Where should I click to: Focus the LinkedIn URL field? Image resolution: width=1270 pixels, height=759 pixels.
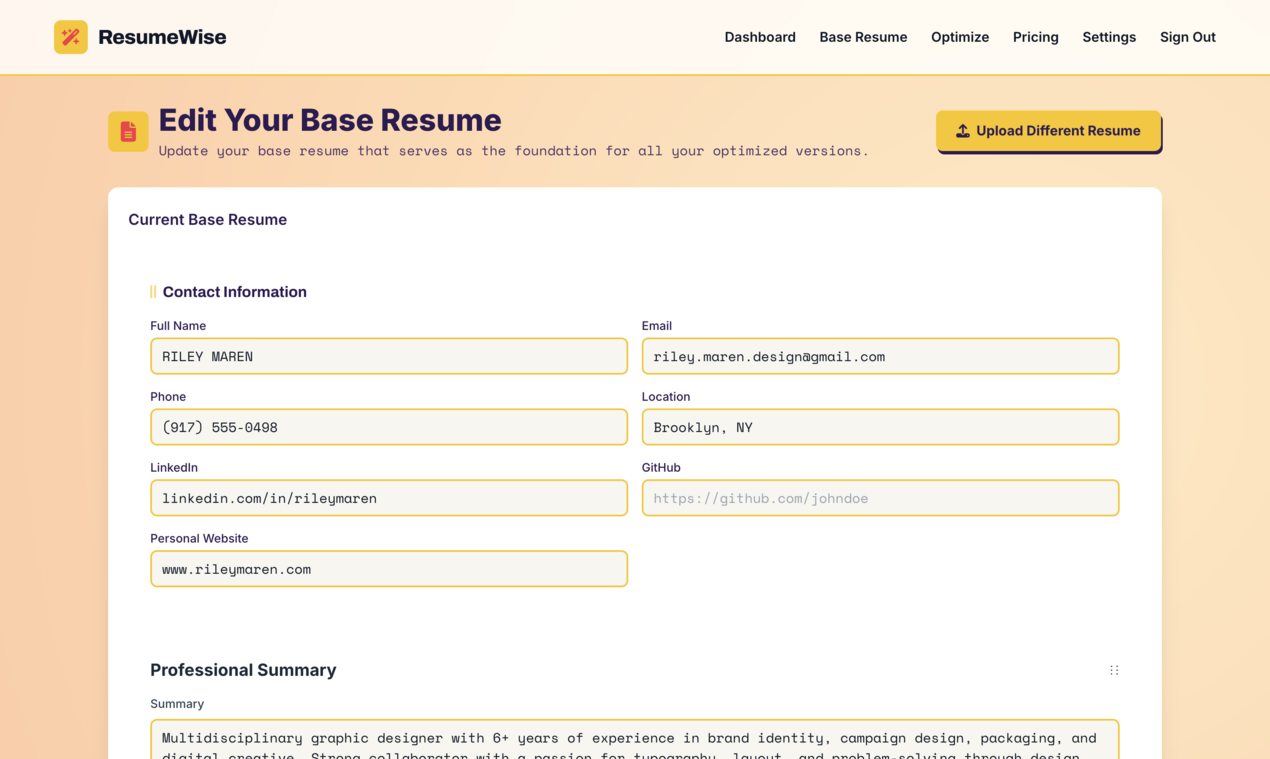[x=389, y=498]
